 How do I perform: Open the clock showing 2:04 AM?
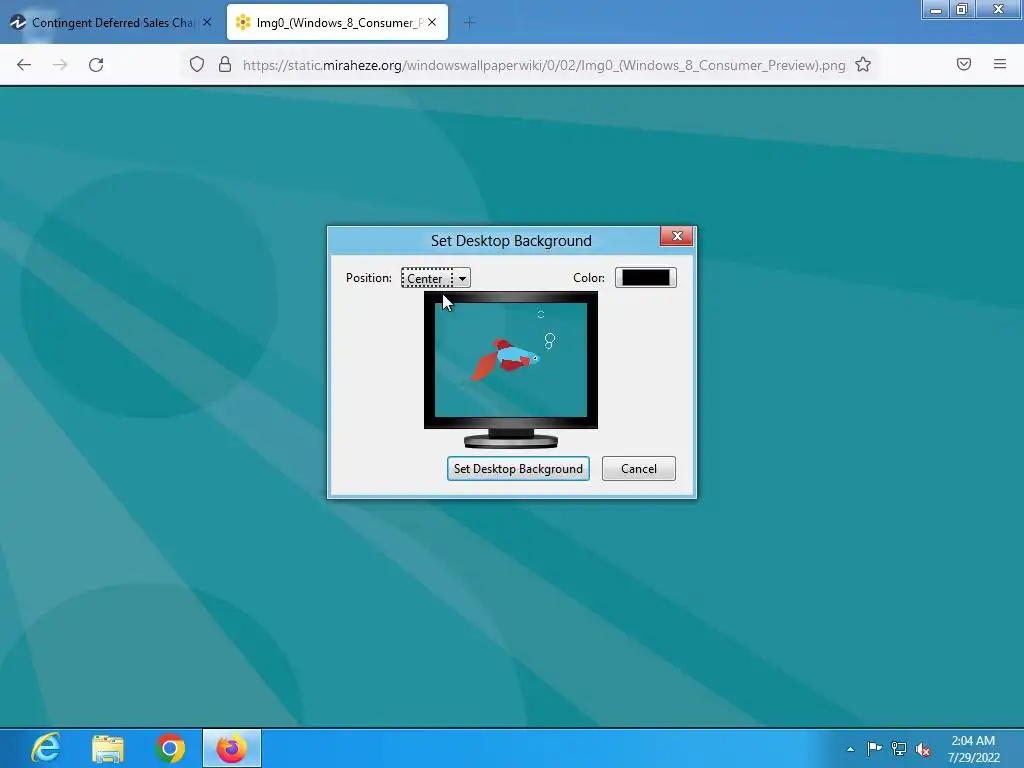tap(973, 749)
